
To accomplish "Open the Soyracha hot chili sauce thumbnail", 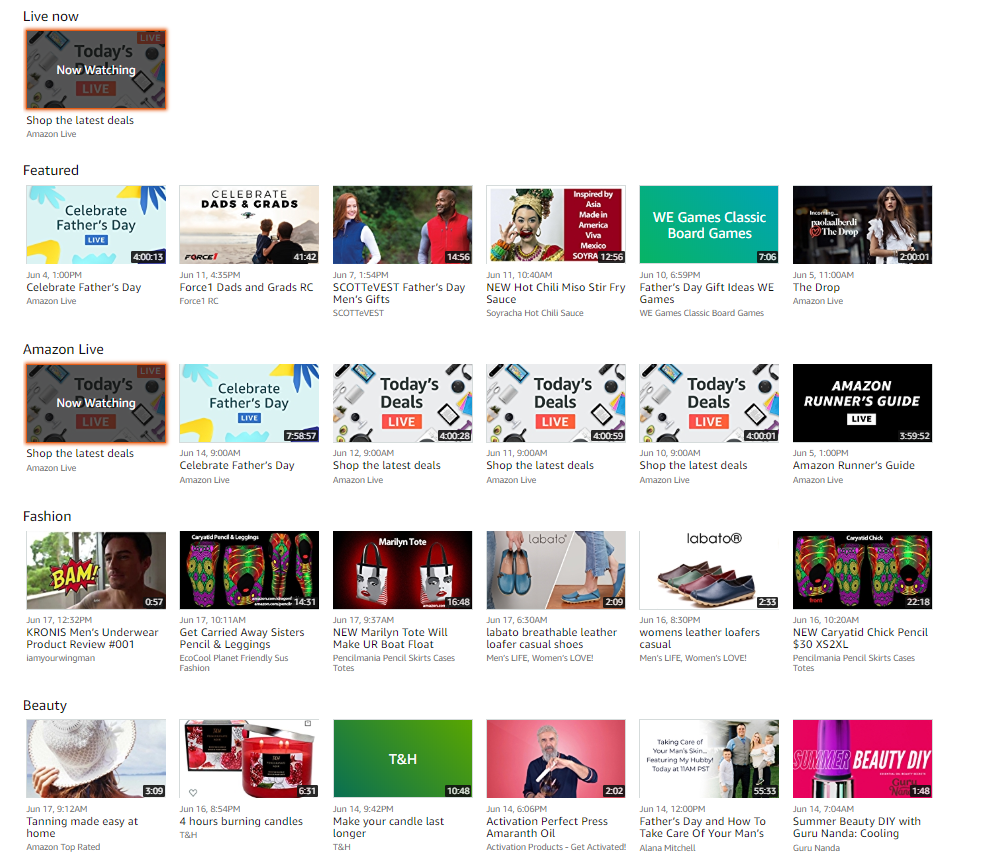I will point(556,225).
